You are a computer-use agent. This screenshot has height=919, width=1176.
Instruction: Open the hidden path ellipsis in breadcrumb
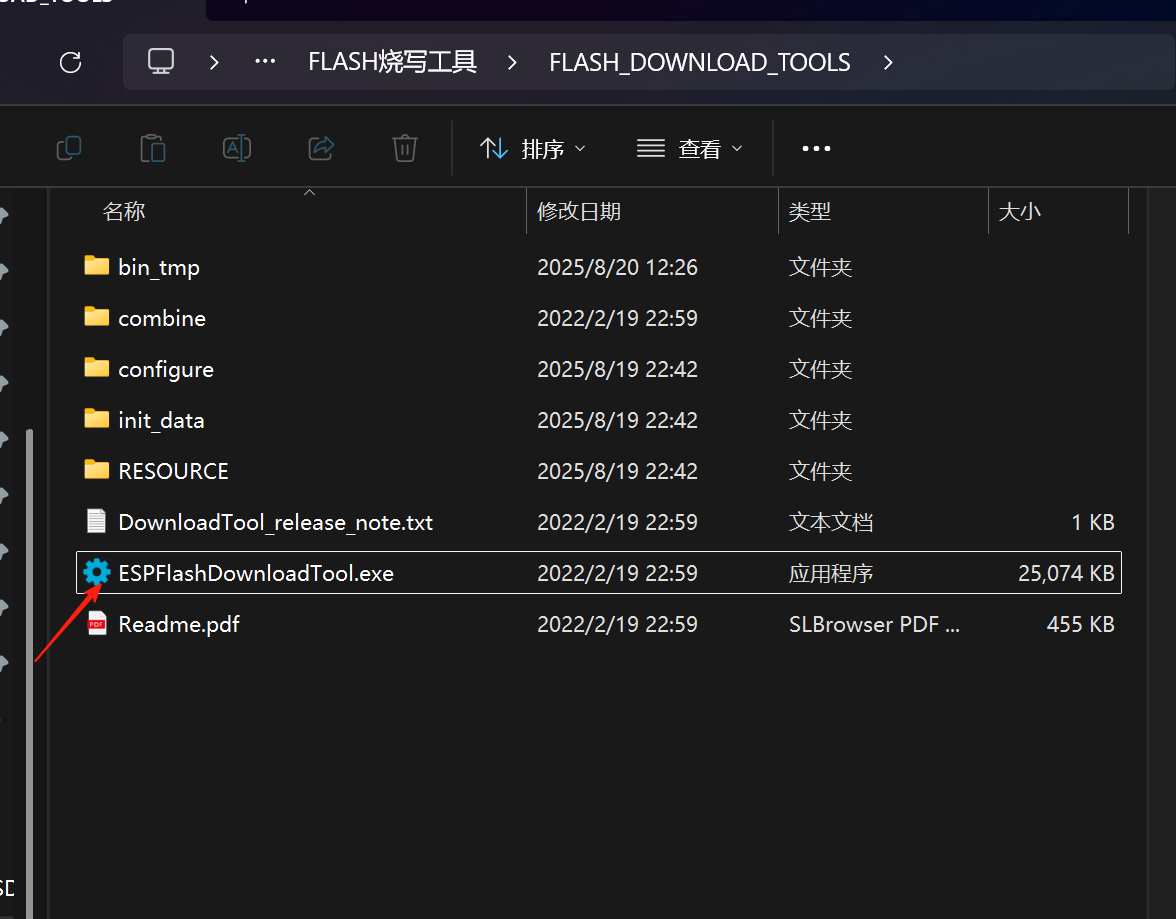(x=265, y=62)
